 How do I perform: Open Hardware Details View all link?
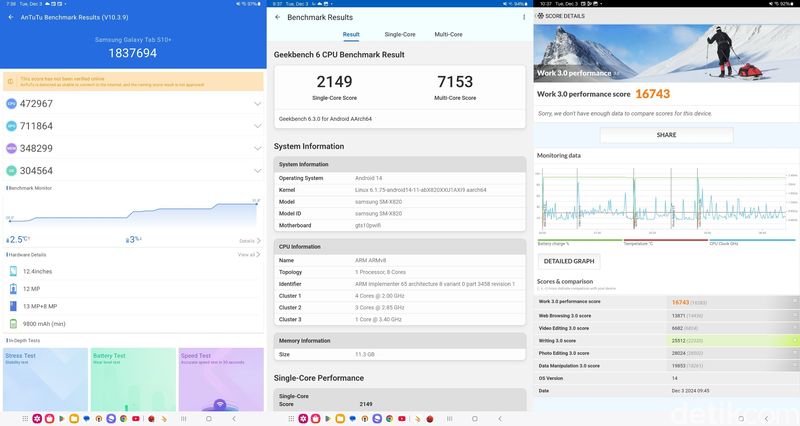point(249,255)
